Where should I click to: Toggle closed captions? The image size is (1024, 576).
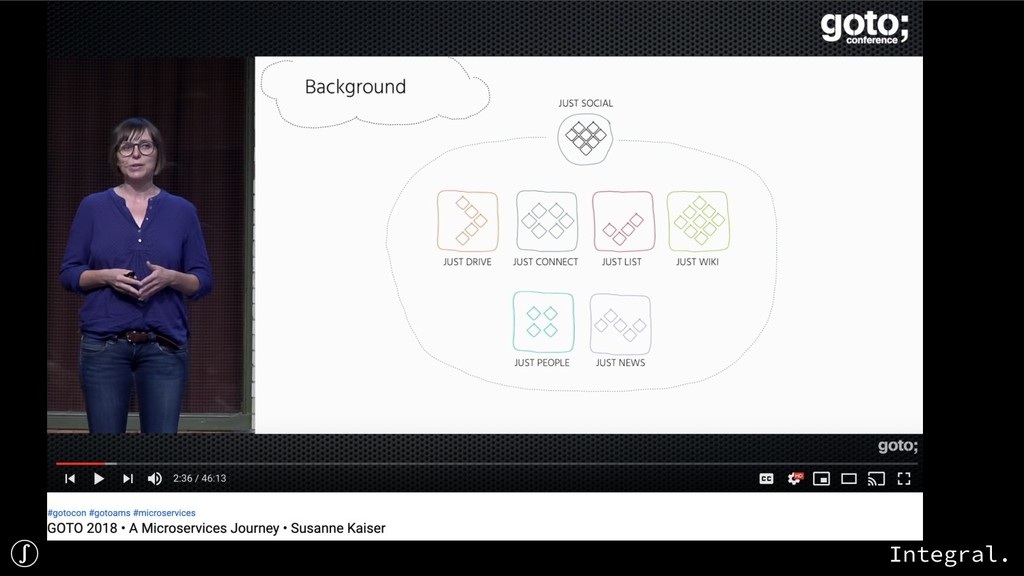click(x=766, y=479)
